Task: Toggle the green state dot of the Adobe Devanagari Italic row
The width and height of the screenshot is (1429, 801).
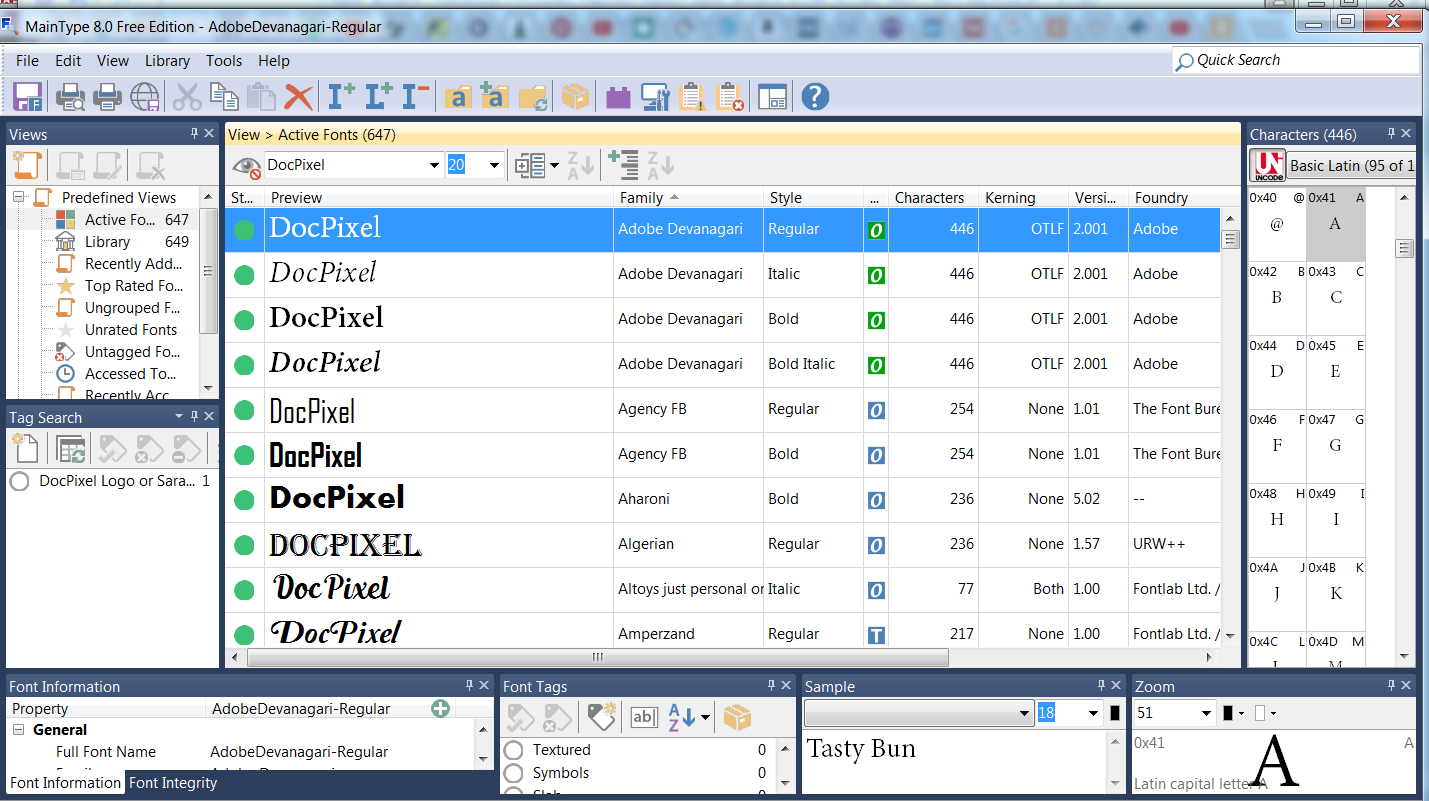Action: pos(244,274)
